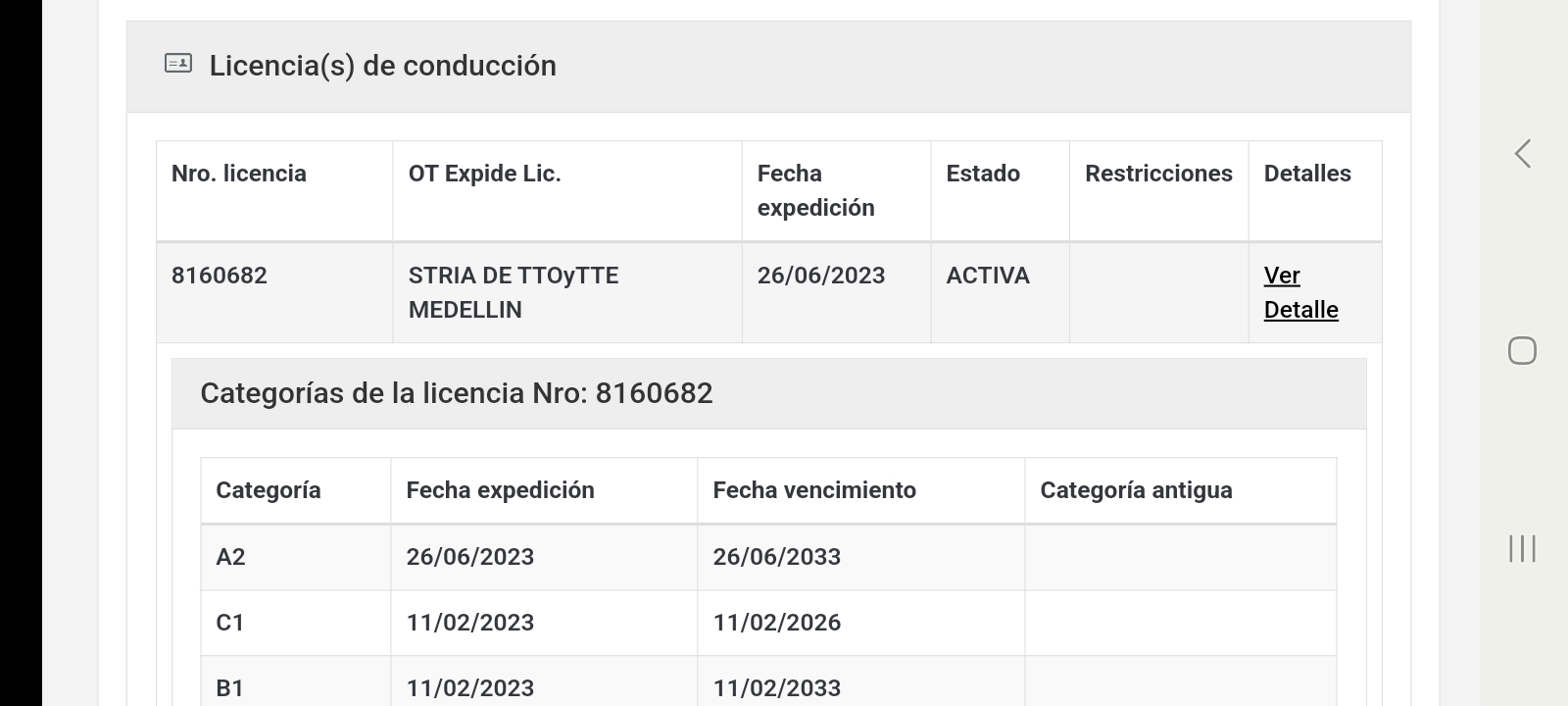Open the Ver Detalle link
Screen dimensions: 1568x706
1299,292
